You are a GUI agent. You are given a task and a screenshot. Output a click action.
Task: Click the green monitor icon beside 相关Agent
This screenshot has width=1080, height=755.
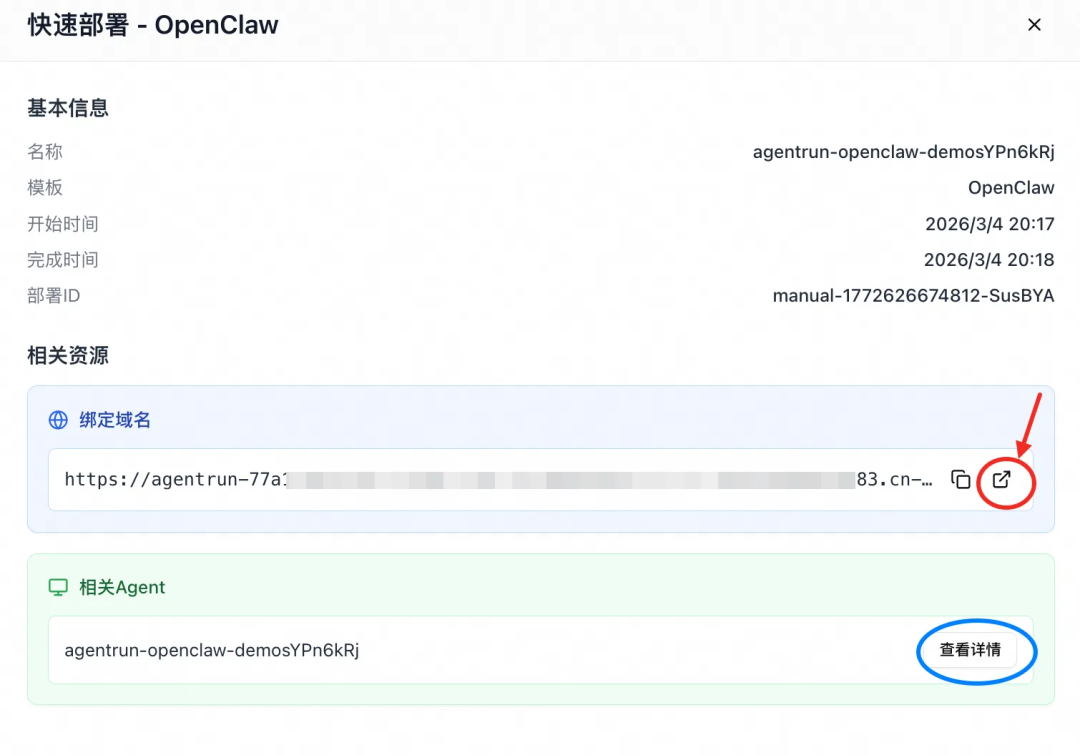coord(59,587)
